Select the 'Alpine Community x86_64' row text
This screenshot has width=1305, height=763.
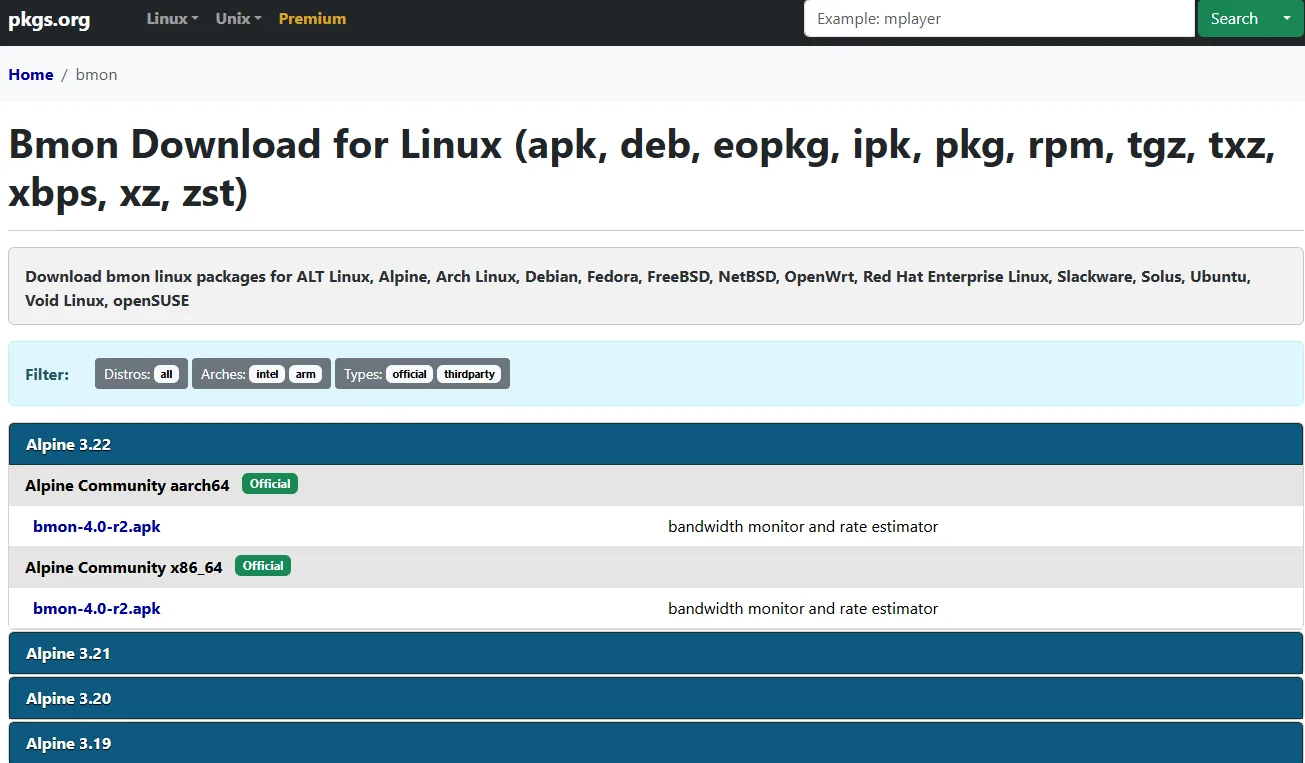[x=124, y=568]
